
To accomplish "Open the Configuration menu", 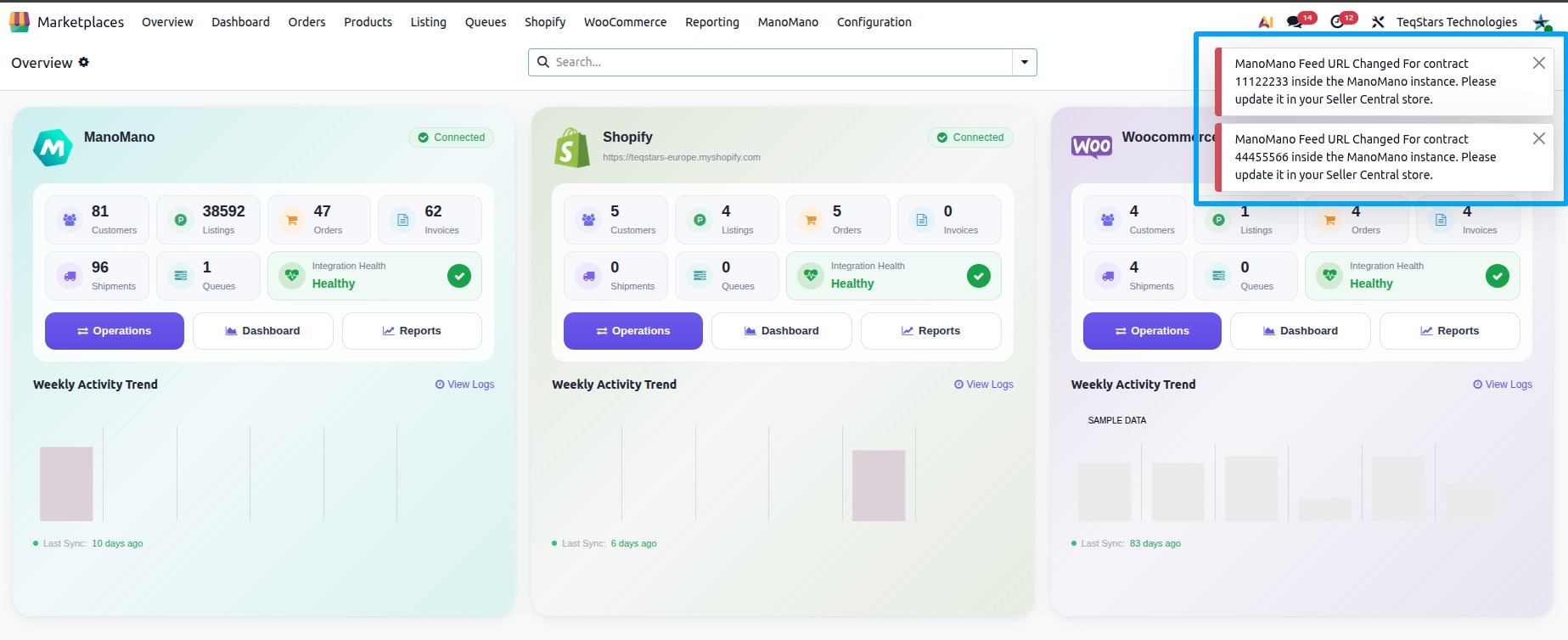I will (x=874, y=22).
